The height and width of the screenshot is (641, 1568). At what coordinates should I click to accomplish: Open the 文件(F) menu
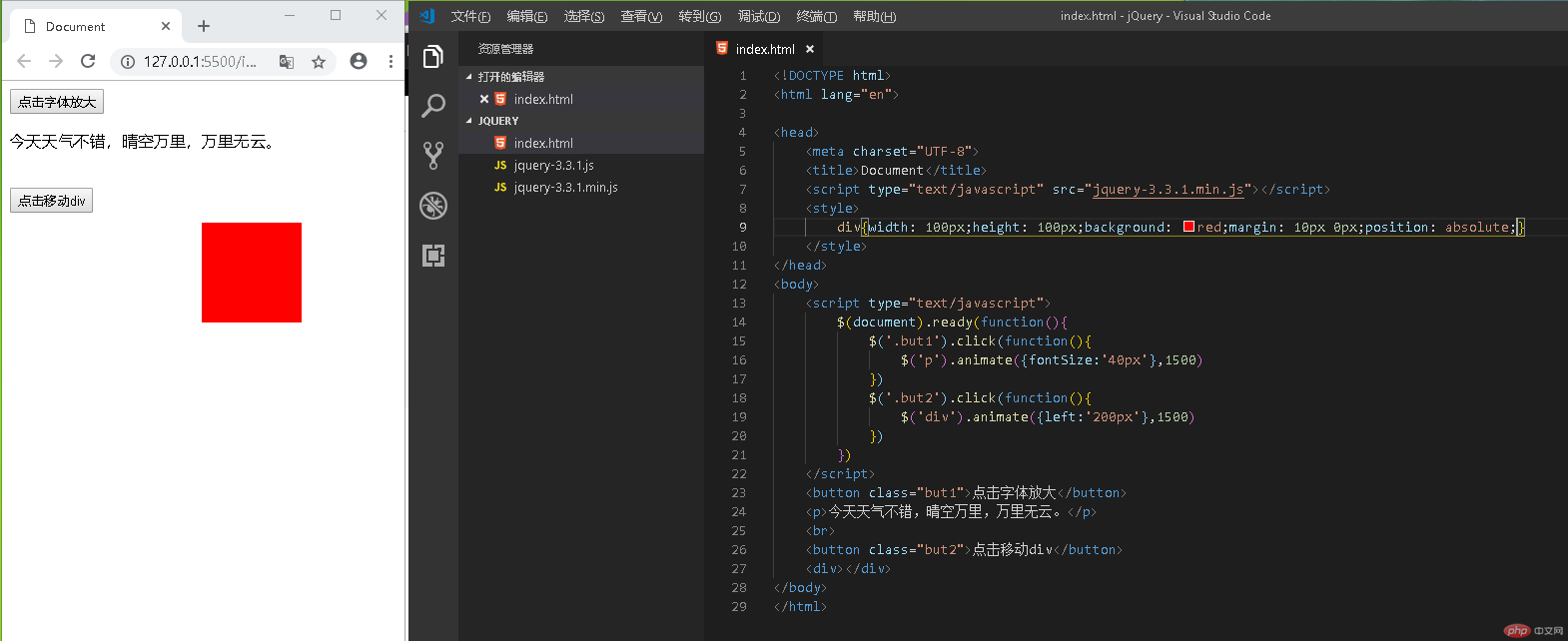pos(470,16)
